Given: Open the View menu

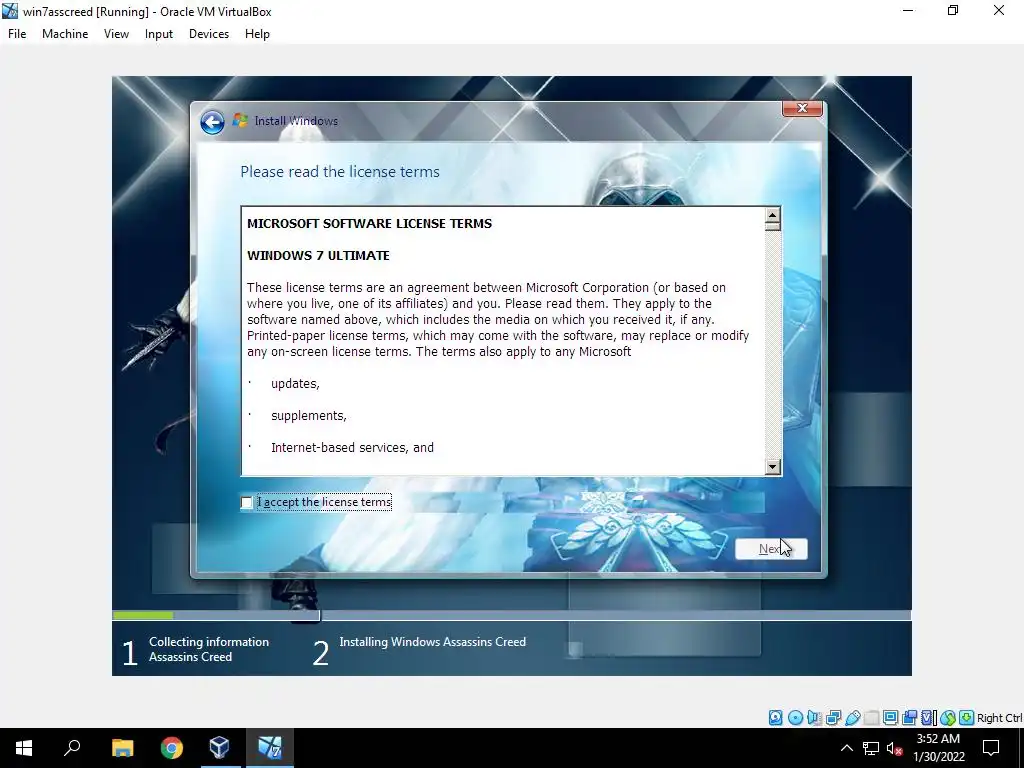Looking at the screenshot, I should pyautogui.click(x=116, y=34).
